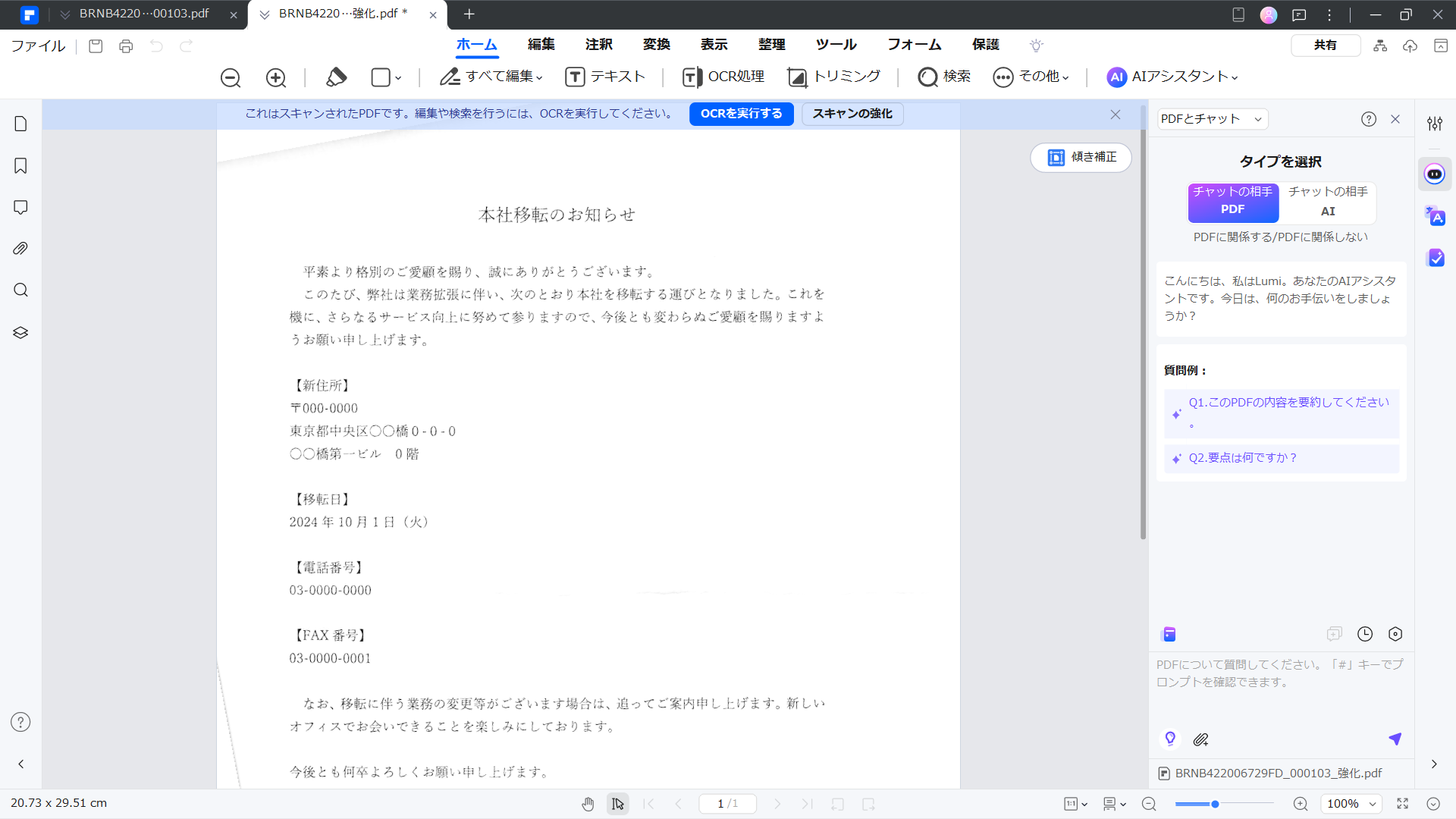Switch to 変換 tab

pos(657,45)
